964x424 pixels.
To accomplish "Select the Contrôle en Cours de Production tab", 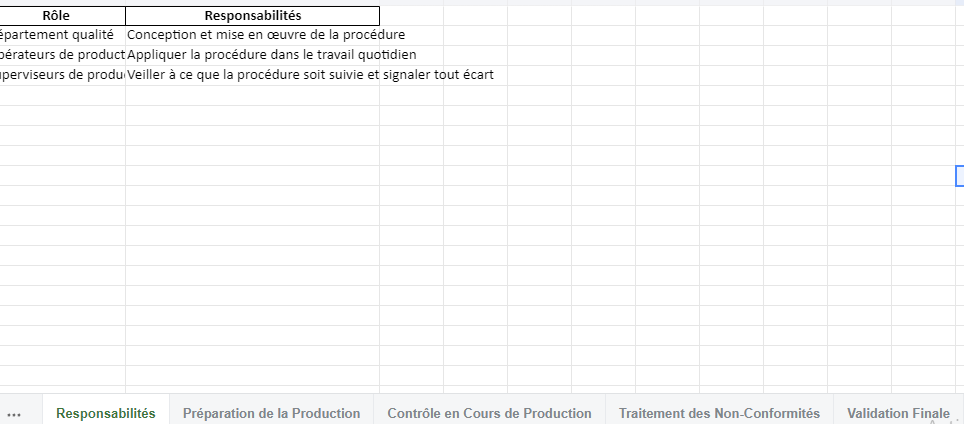I will [489, 413].
